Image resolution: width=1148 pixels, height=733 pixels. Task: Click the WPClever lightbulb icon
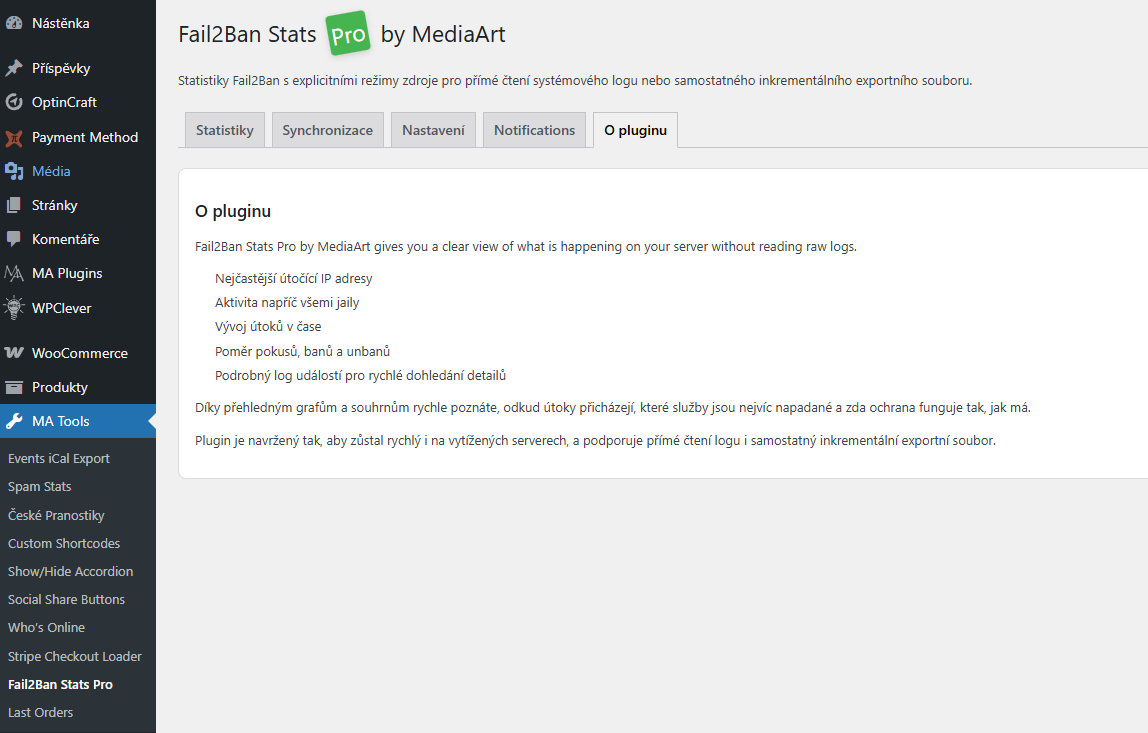click(x=14, y=308)
